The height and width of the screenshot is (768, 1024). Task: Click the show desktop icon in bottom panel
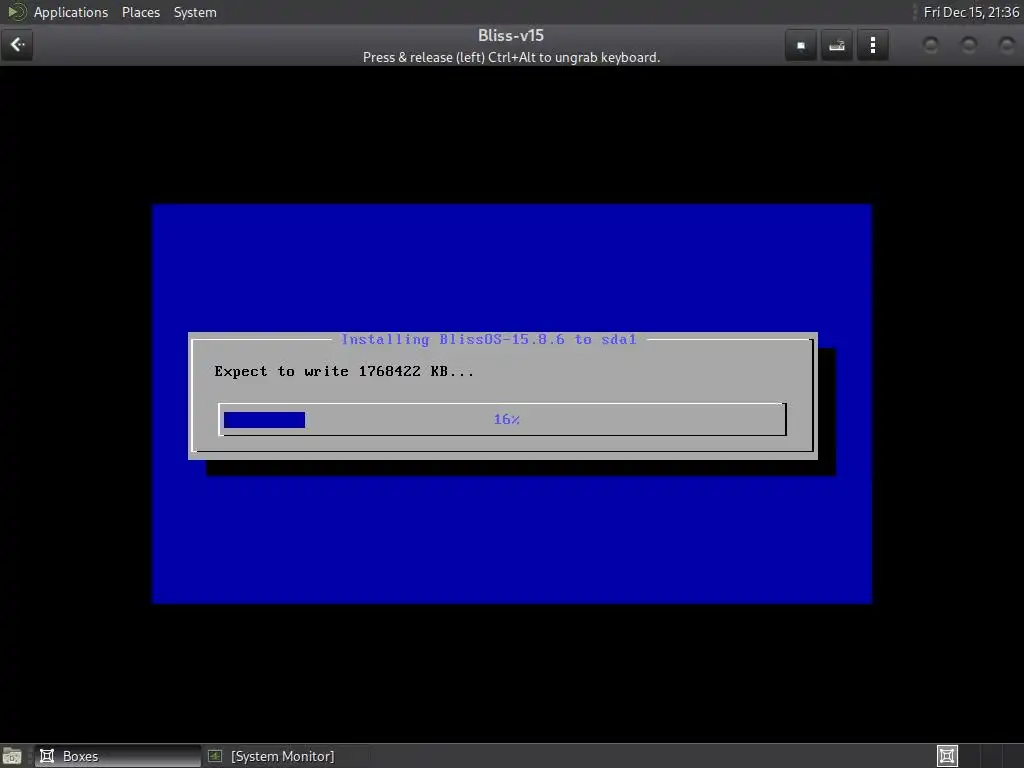[x=12, y=756]
